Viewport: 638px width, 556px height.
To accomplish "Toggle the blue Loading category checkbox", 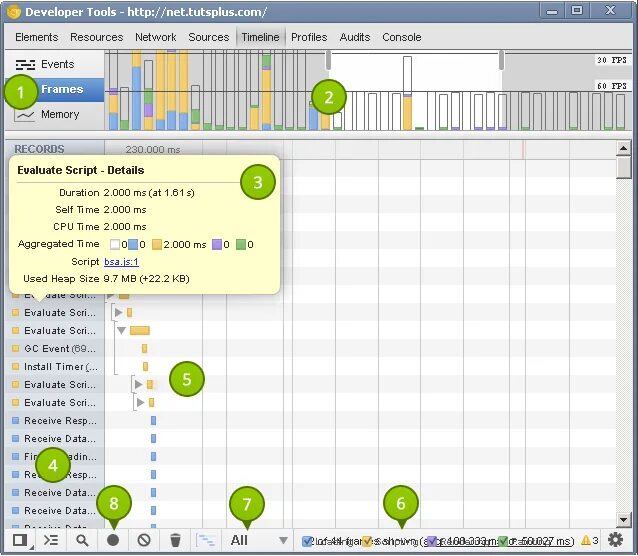I will pos(307,541).
